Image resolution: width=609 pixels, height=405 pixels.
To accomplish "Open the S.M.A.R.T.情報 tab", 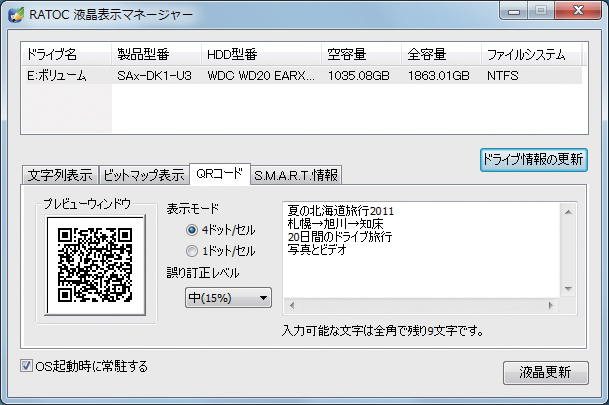I will [296, 175].
